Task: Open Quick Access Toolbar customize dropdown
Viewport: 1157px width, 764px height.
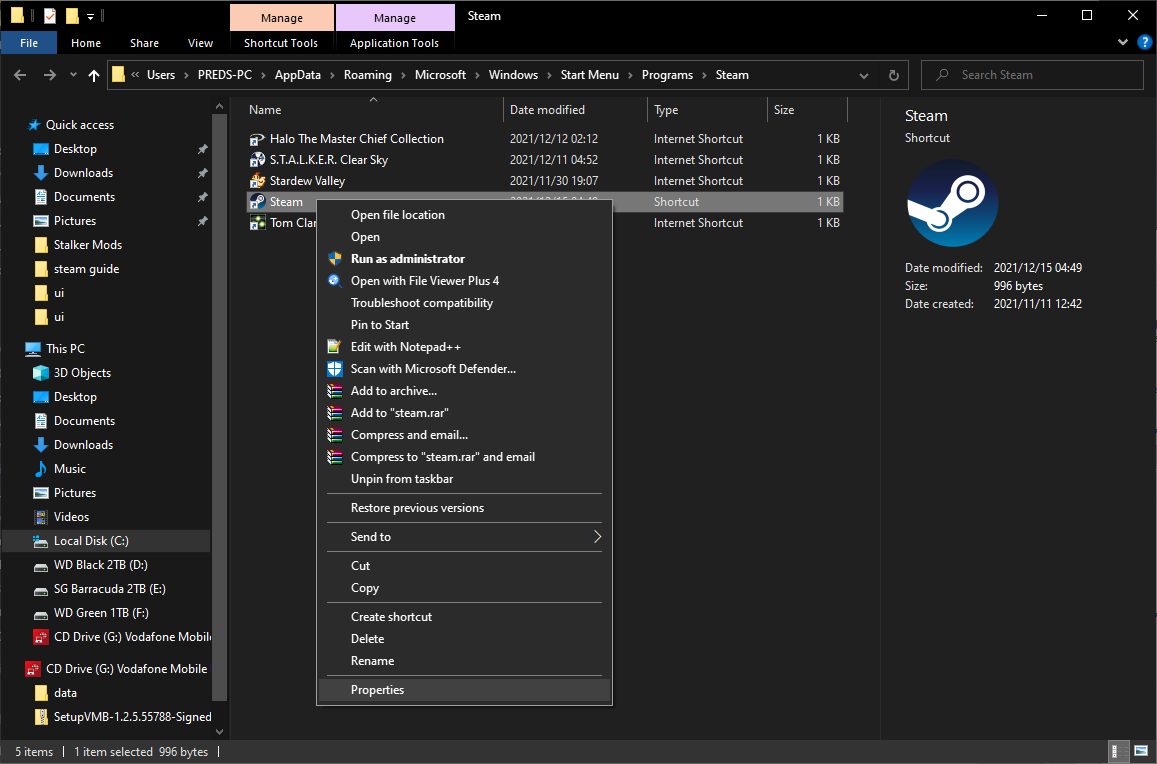Action: coord(90,16)
